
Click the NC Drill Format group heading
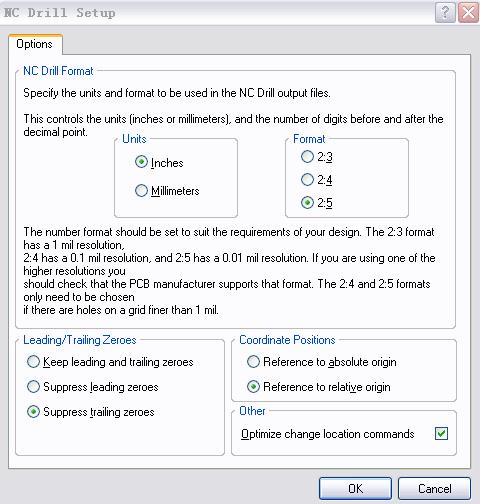pyautogui.click(x=58, y=71)
